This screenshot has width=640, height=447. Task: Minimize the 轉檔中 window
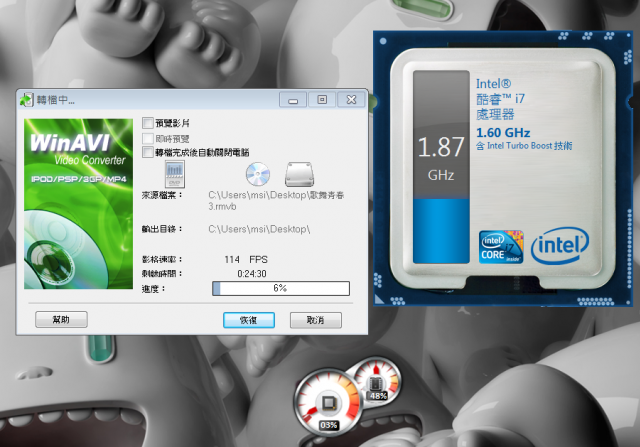pos(293,100)
